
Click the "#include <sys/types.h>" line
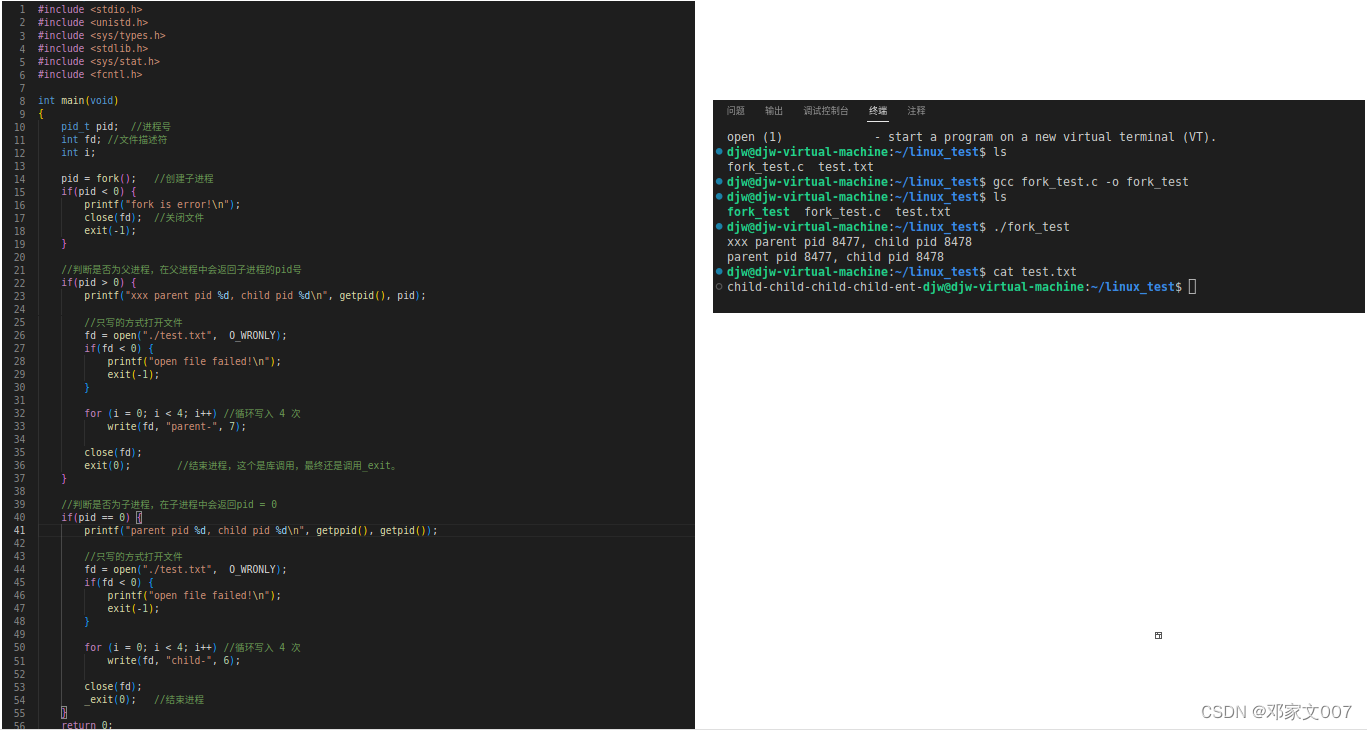[102, 36]
